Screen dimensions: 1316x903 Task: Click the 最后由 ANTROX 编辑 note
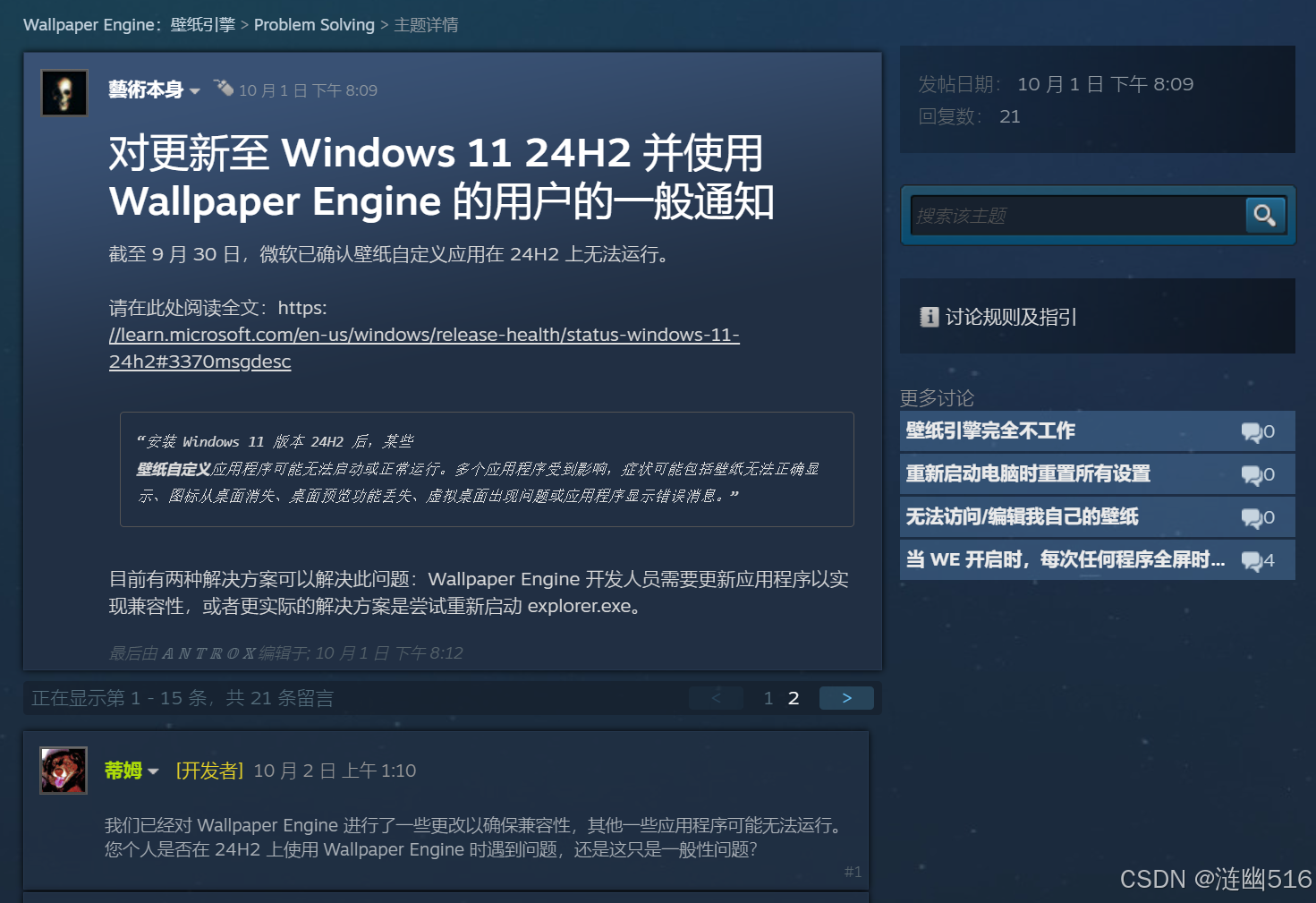(x=286, y=653)
